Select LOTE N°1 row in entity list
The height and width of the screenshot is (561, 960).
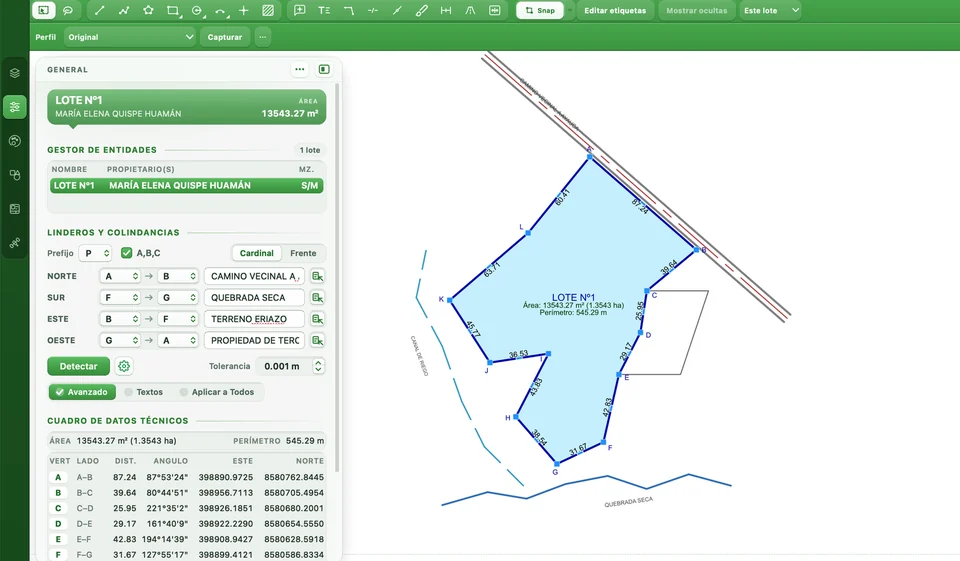click(x=186, y=186)
